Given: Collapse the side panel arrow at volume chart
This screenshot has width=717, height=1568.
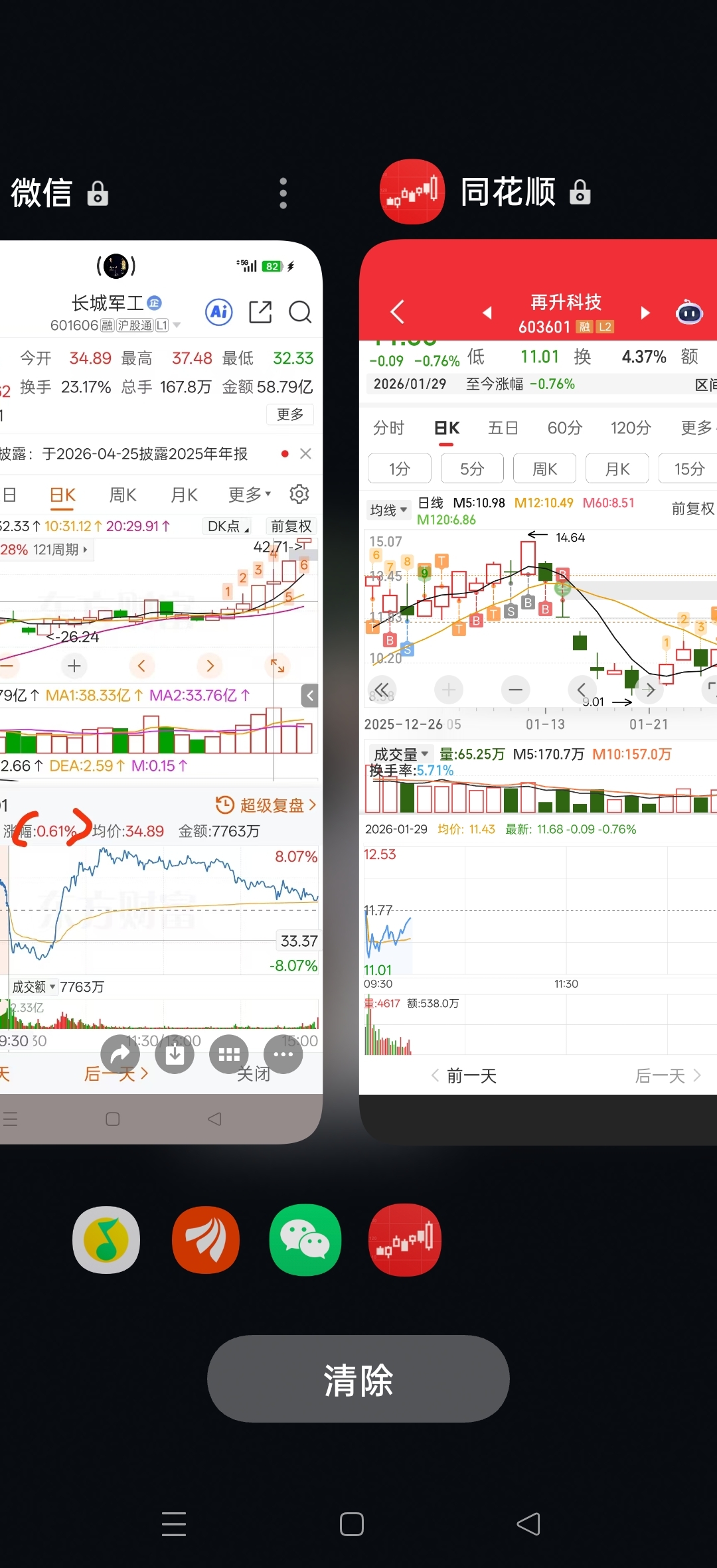Looking at the screenshot, I should click(309, 696).
